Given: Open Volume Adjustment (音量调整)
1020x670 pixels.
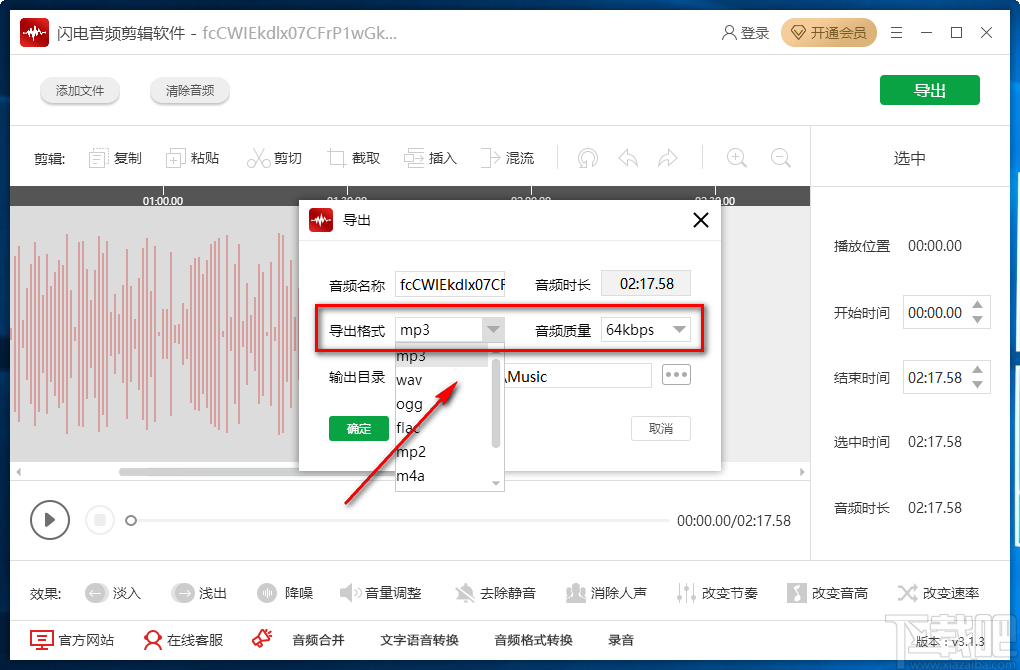Looking at the screenshot, I should coord(381,593).
